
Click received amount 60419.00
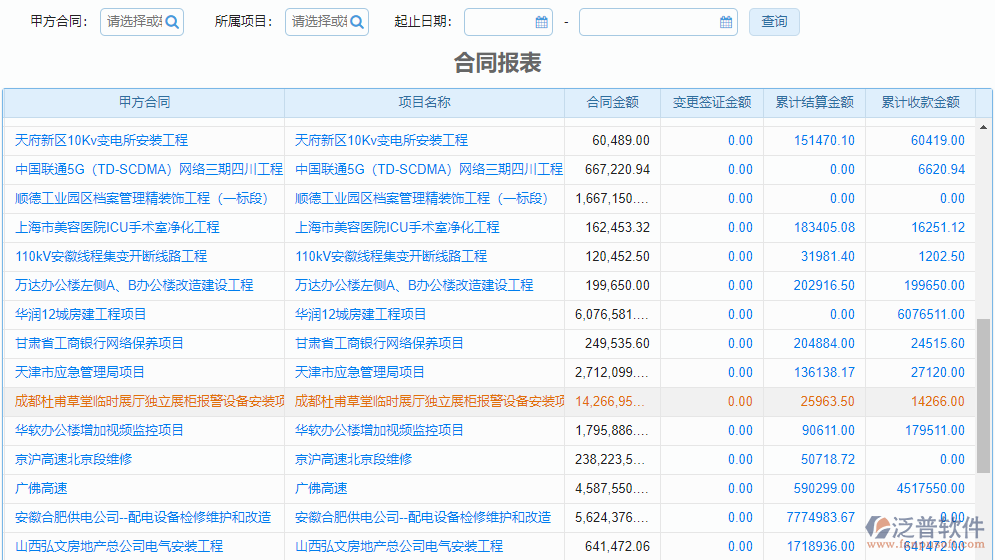pyautogui.click(x=938, y=140)
